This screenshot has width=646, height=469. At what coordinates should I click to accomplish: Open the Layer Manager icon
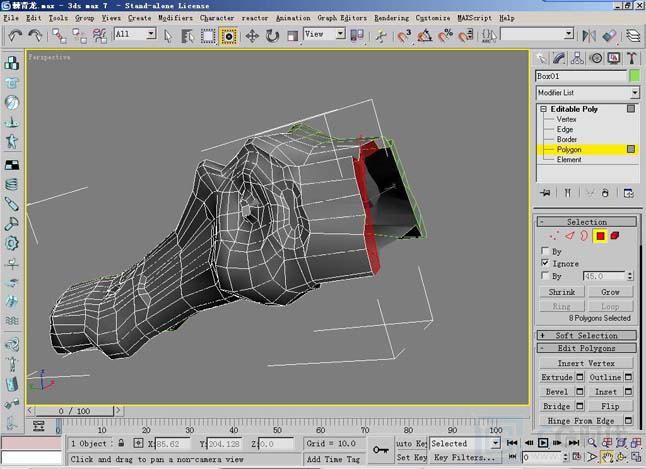pyautogui.click(x=633, y=36)
